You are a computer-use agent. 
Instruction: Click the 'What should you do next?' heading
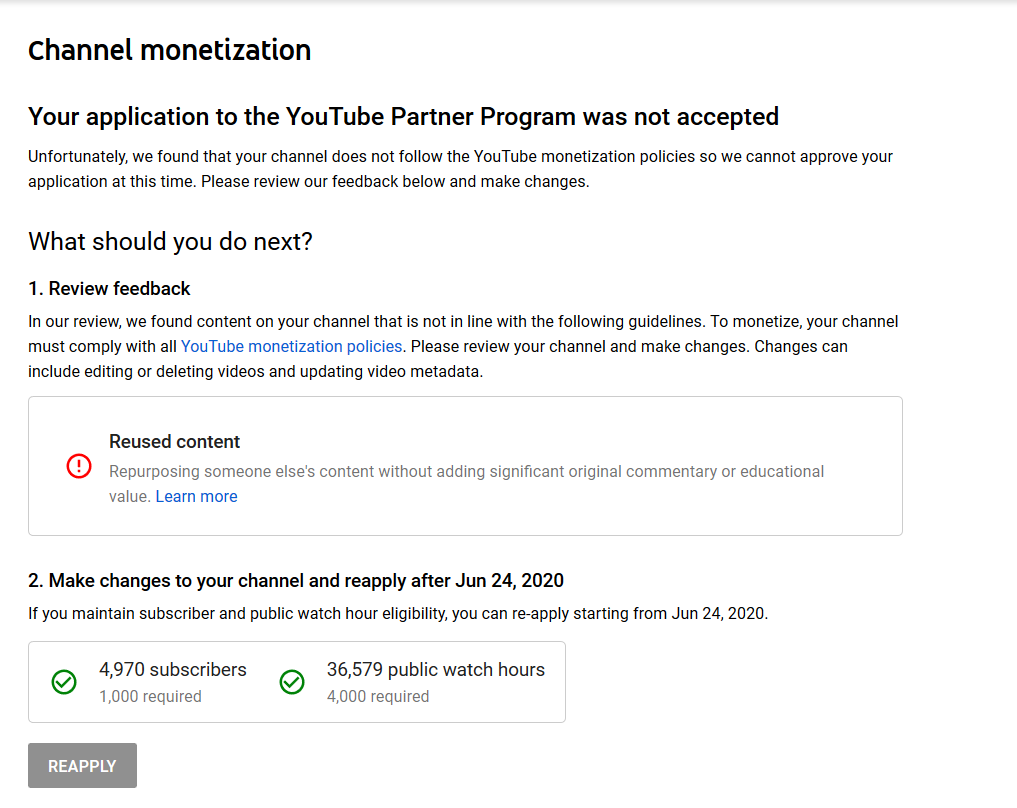170,241
